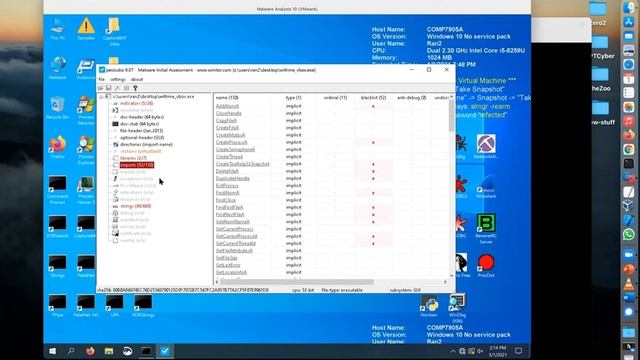Sort imports by the type column header
Image resolution: width=640 pixels, height=360 pixels.
click(x=293, y=98)
